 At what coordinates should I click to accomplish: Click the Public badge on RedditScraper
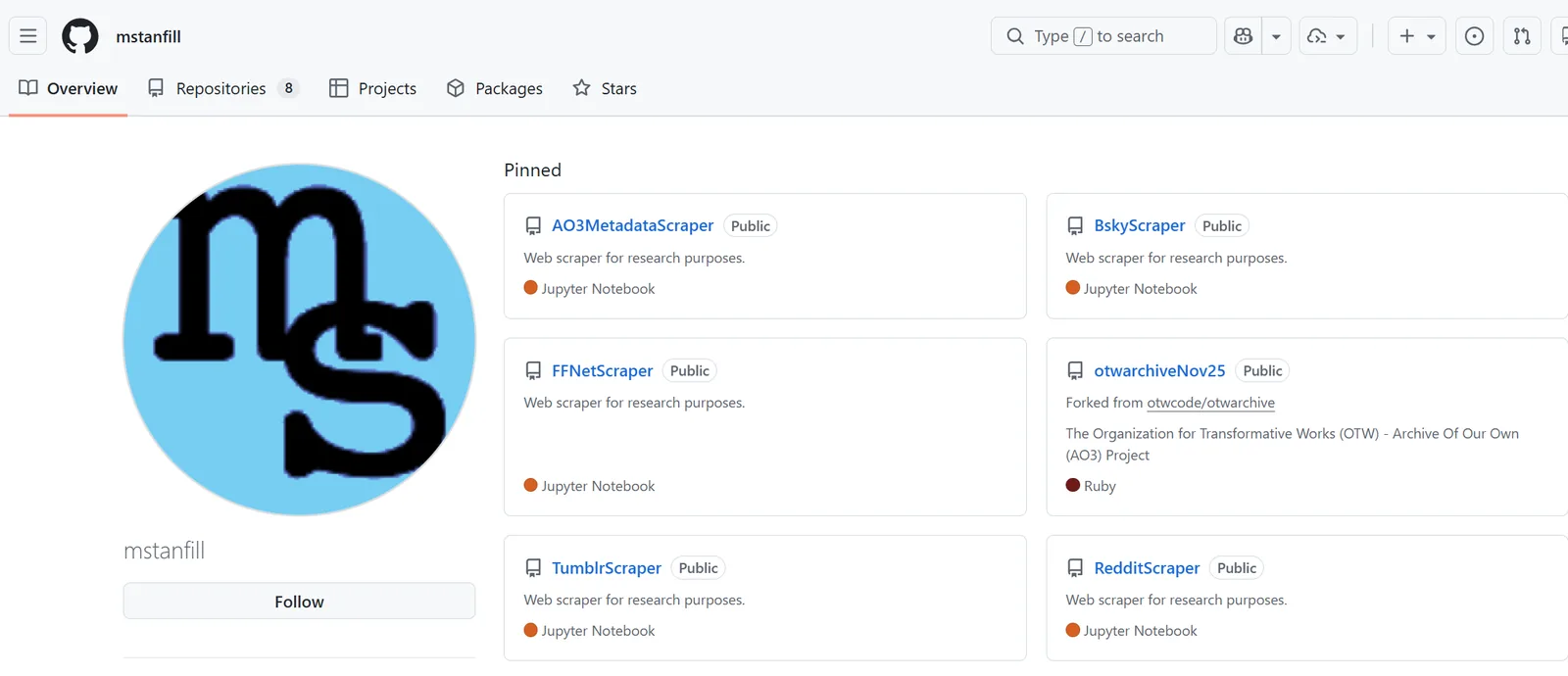tap(1237, 568)
